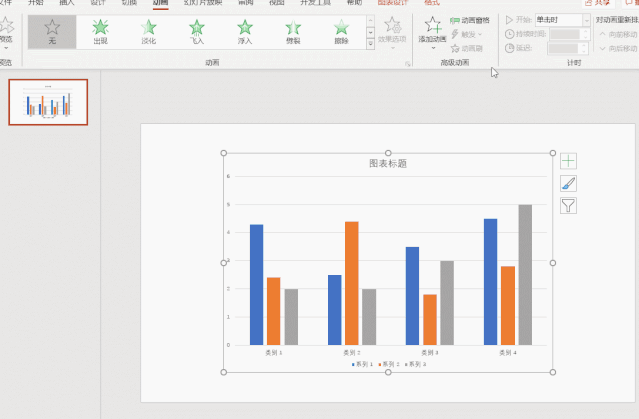Switch to the 动画 (Animations) tab
This screenshot has height=419, width=639.
pos(160,3)
